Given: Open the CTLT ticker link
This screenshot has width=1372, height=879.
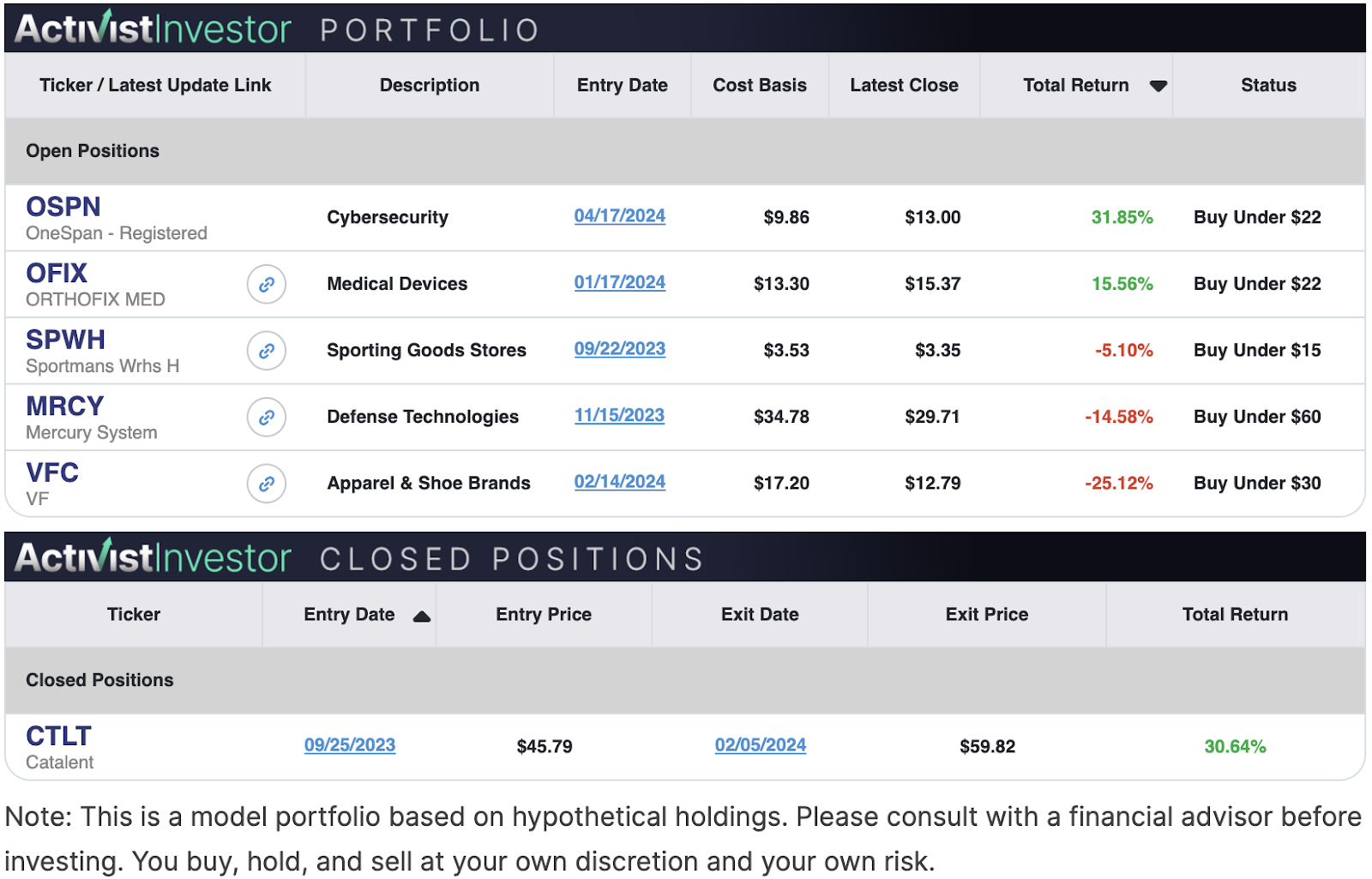Looking at the screenshot, I should pos(58,736).
